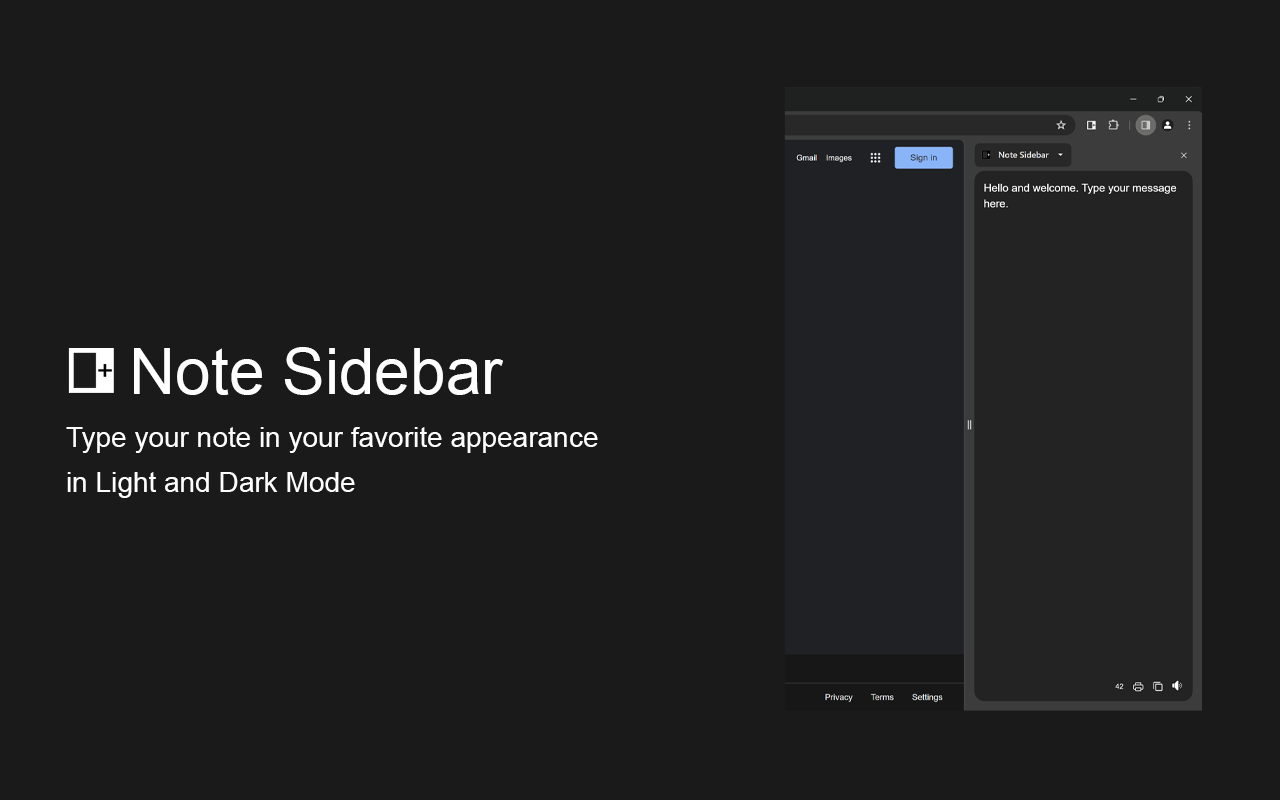
Task: Click the Note Sidebar icon in the toolbar
Action: 1091,125
